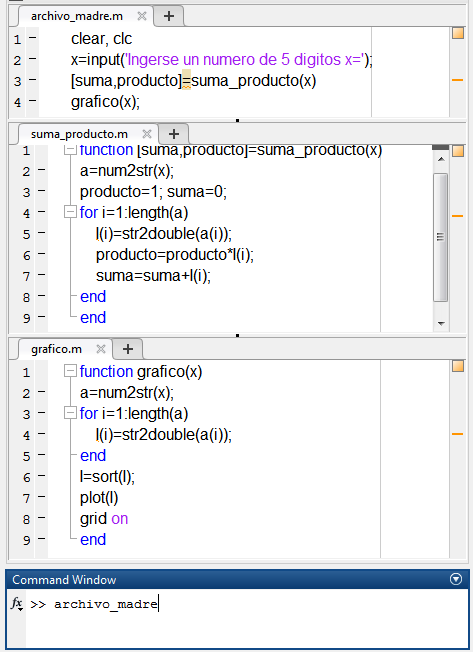Click orange warning marker in grafico.m
This screenshot has height=652, width=473.
[457, 434]
